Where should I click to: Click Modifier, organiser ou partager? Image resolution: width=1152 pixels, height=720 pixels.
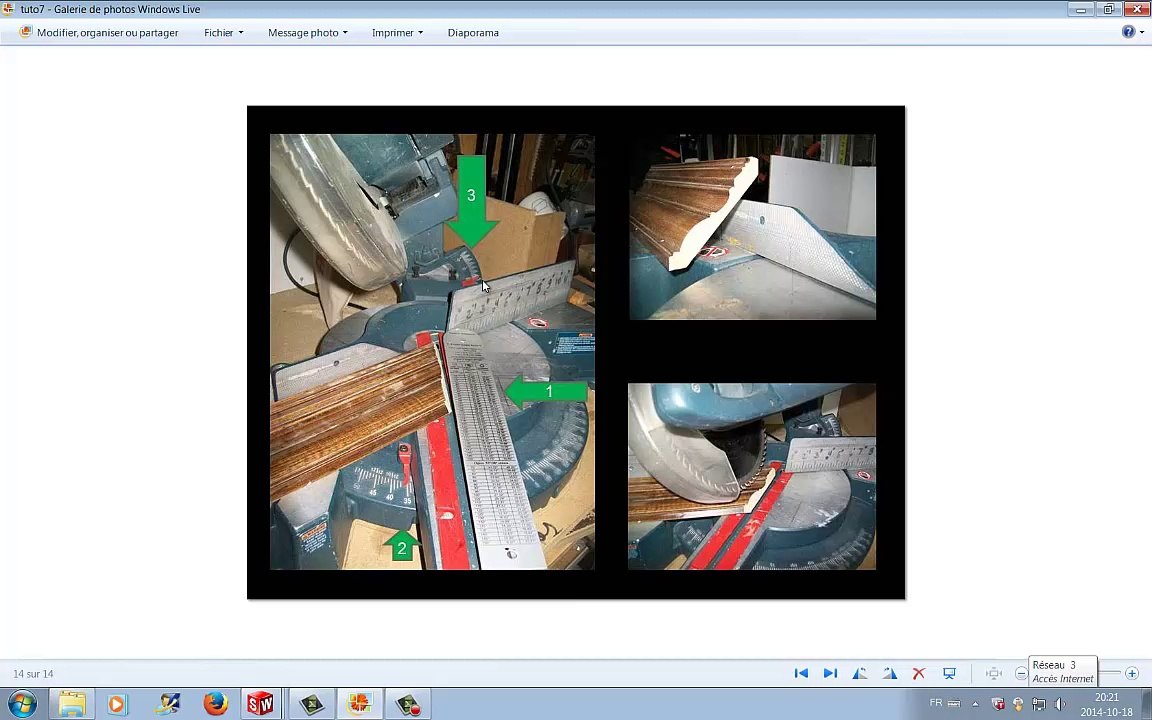(98, 32)
